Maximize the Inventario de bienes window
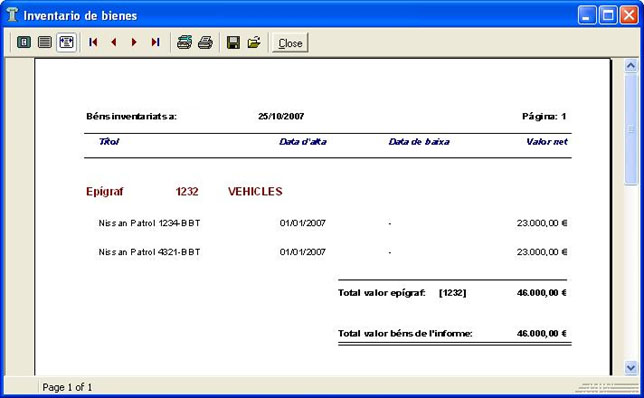The width and height of the screenshot is (644, 398). (x=608, y=16)
